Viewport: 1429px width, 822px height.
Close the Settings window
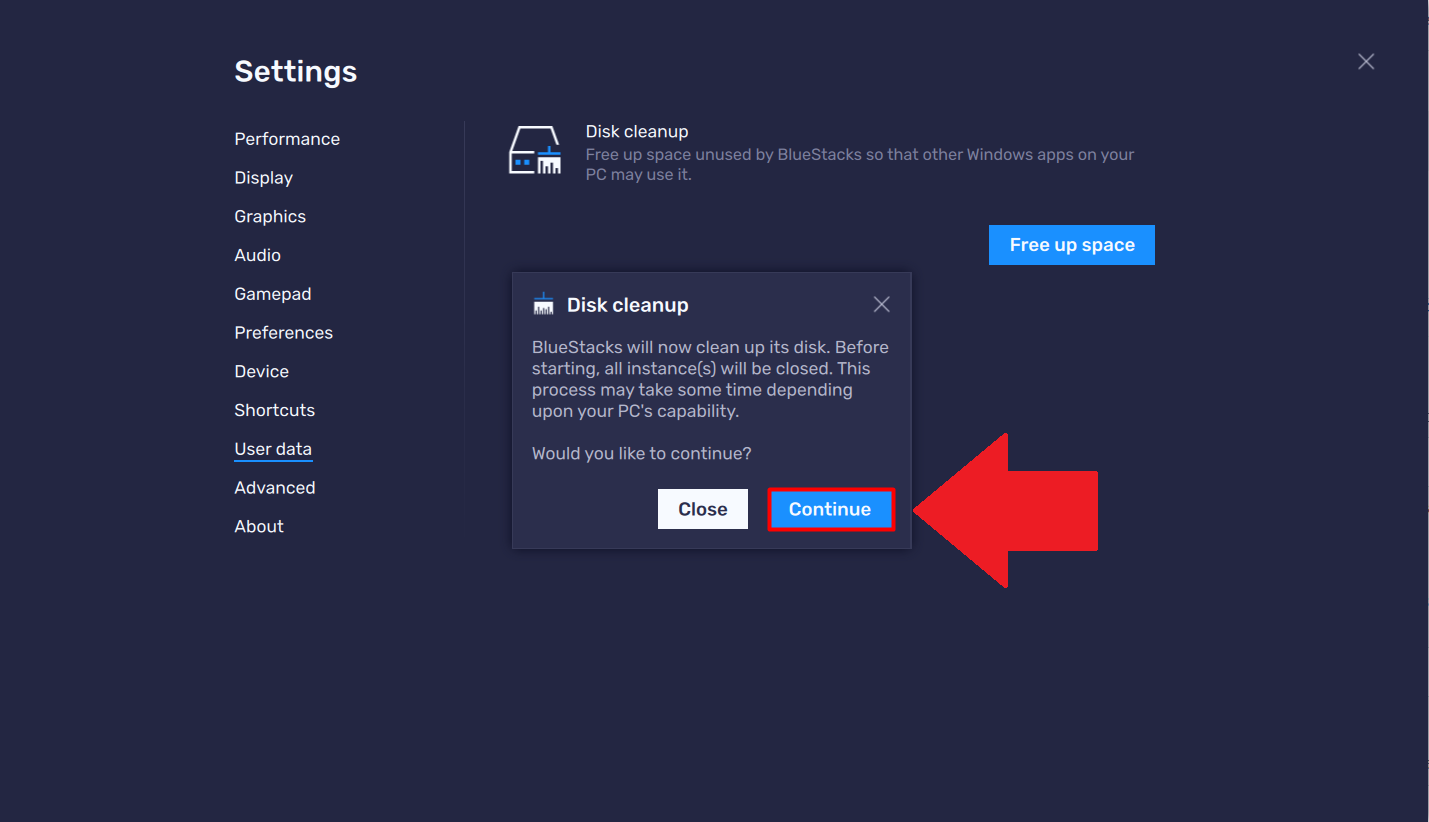1366,61
